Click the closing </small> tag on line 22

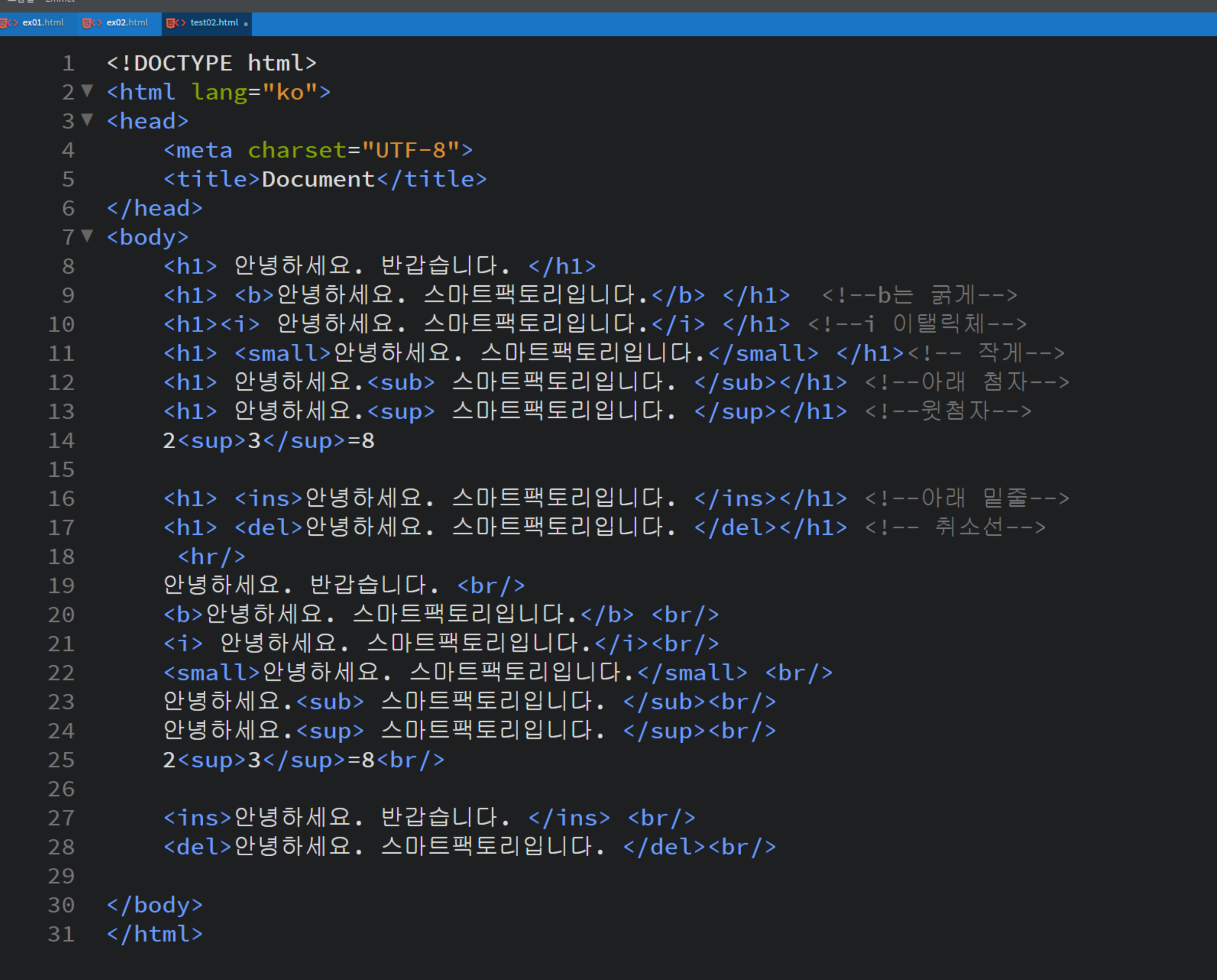(693, 673)
